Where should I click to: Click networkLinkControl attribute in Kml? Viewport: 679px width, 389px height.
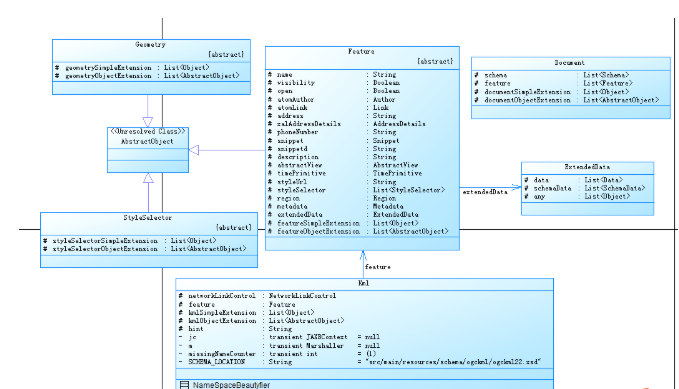257,296
